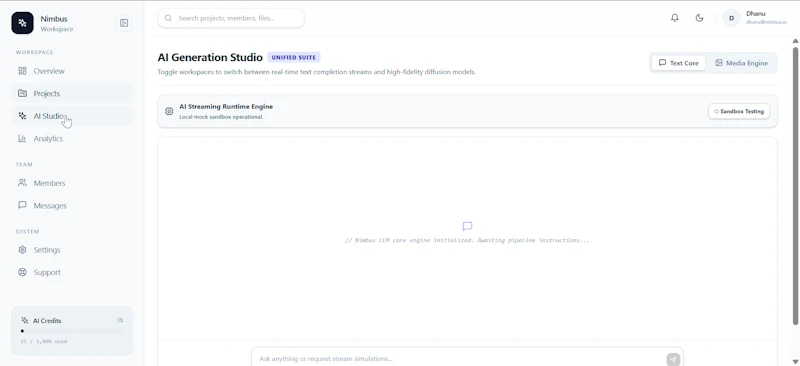Click the Settings gear icon in the sidebar

coord(22,250)
